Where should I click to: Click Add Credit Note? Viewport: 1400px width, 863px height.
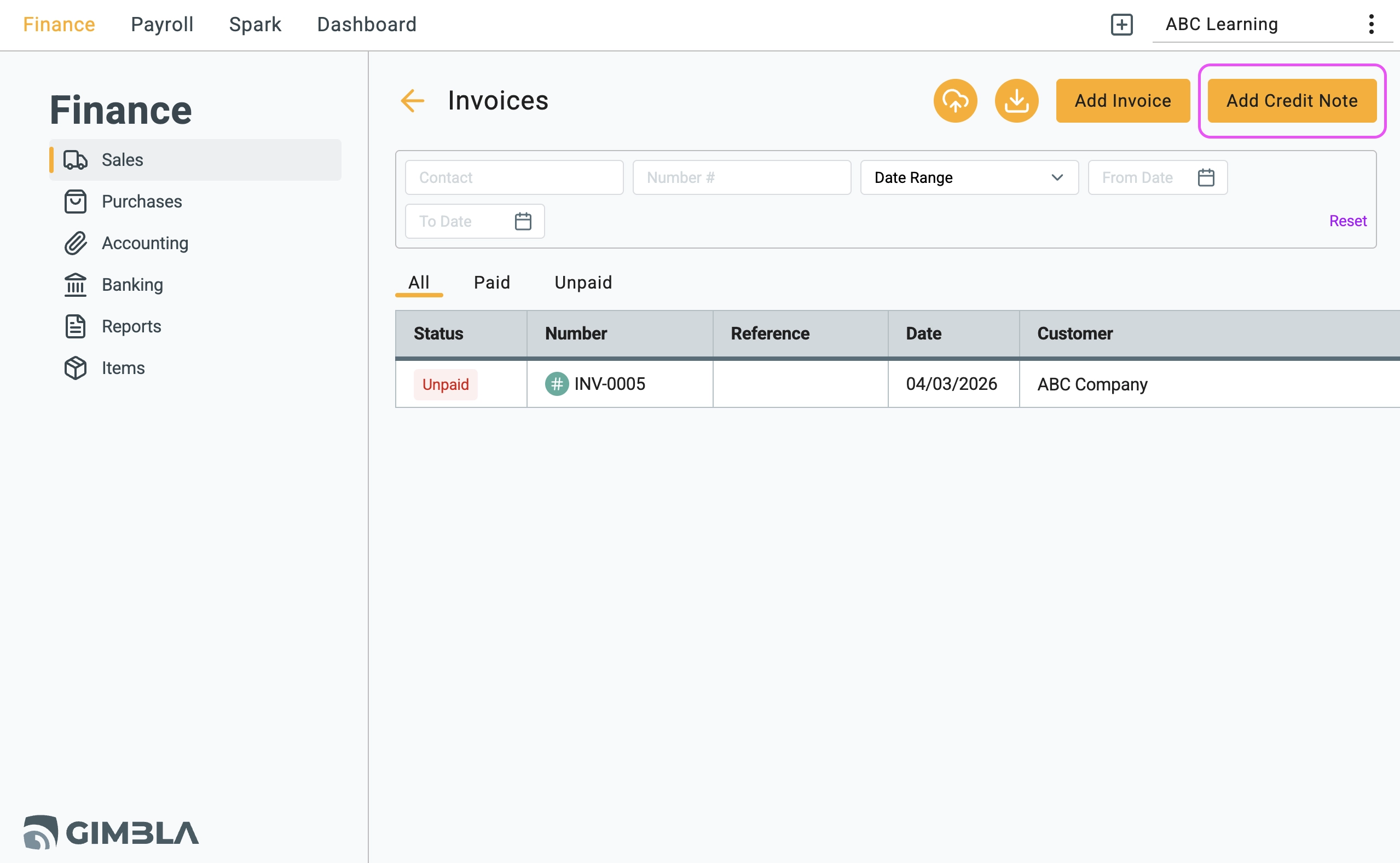coord(1292,100)
